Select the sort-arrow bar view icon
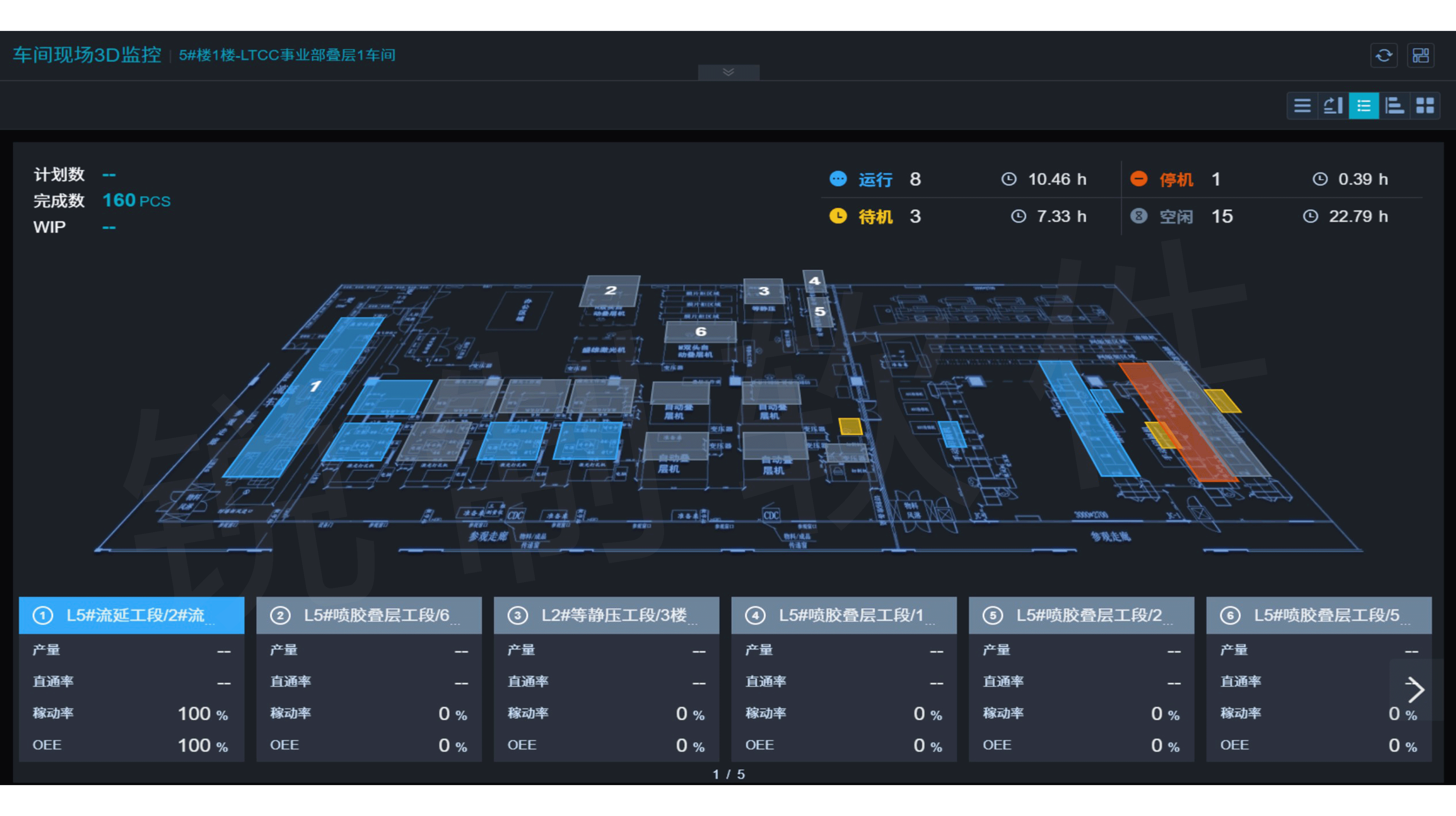Image resolution: width=1456 pixels, height=816 pixels. (1333, 106)
